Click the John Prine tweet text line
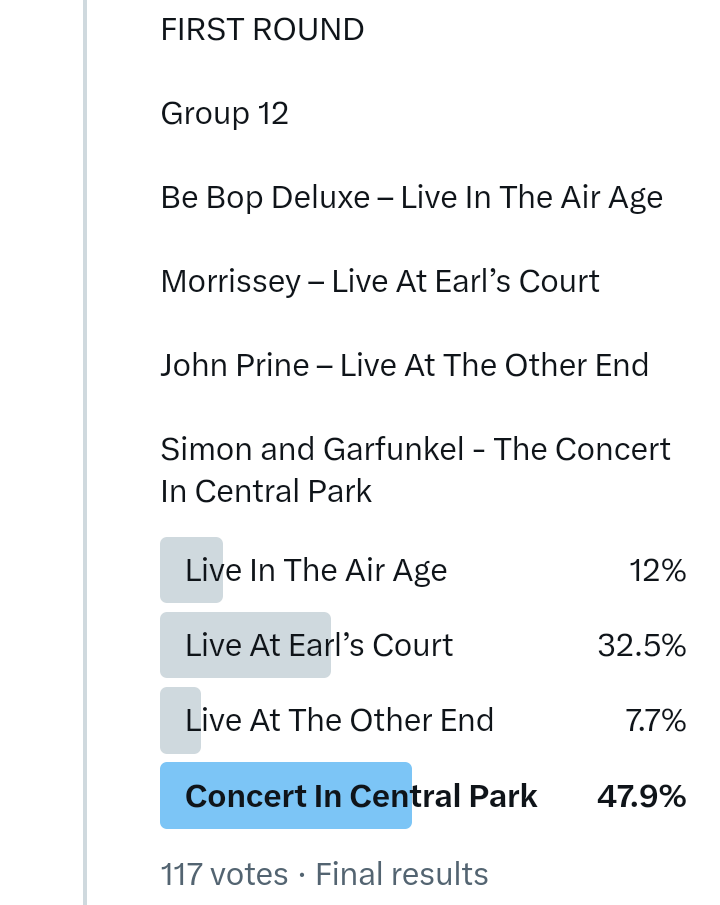The image size is (720, 905). point(404,365)
